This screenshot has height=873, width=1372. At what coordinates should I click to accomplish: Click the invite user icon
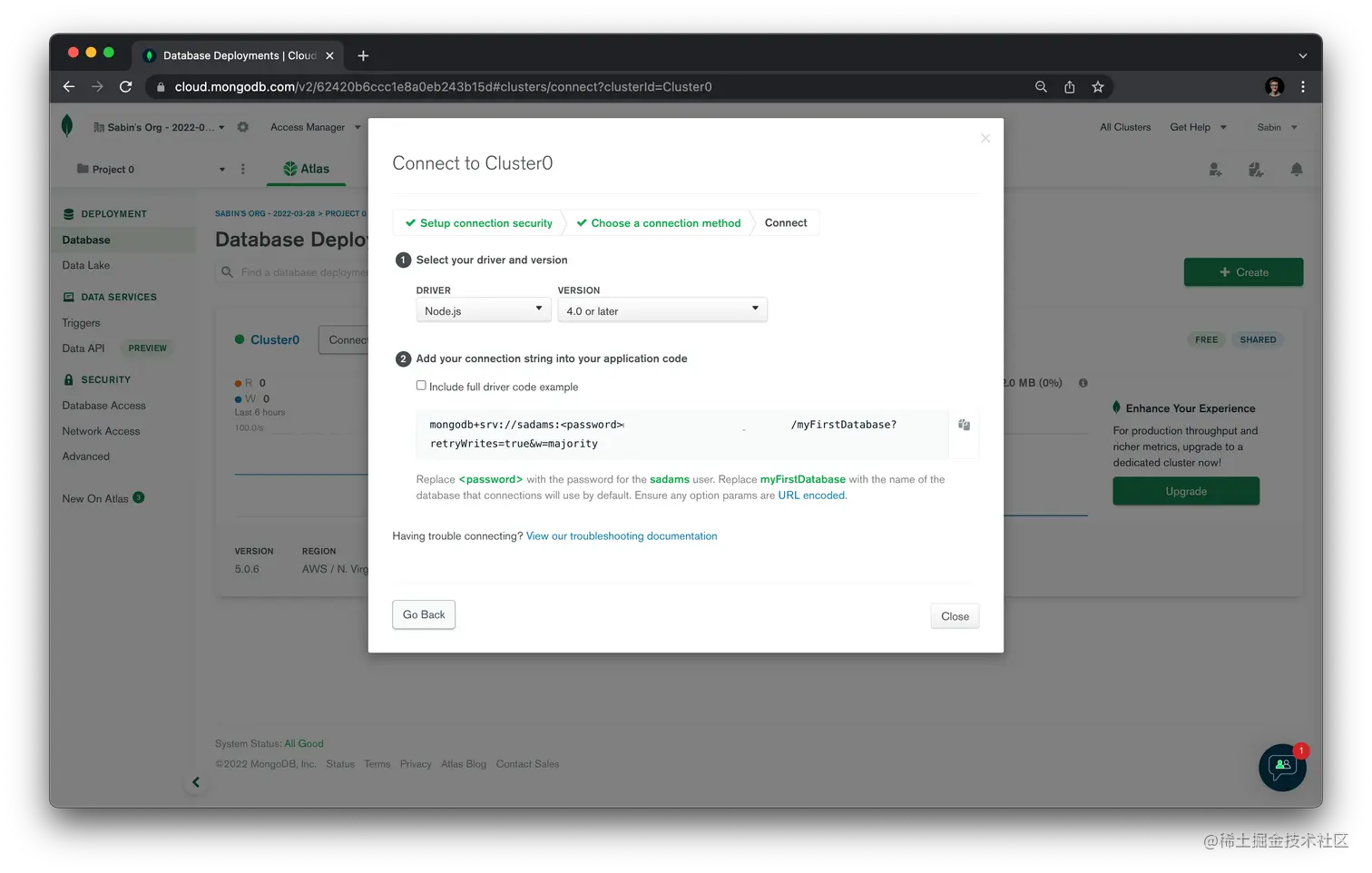click(x=1215, y=169)
